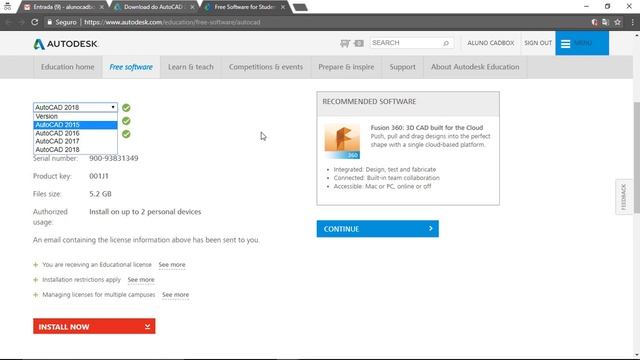
Task: Bookmark page with star icon
Action: (618, 22)
